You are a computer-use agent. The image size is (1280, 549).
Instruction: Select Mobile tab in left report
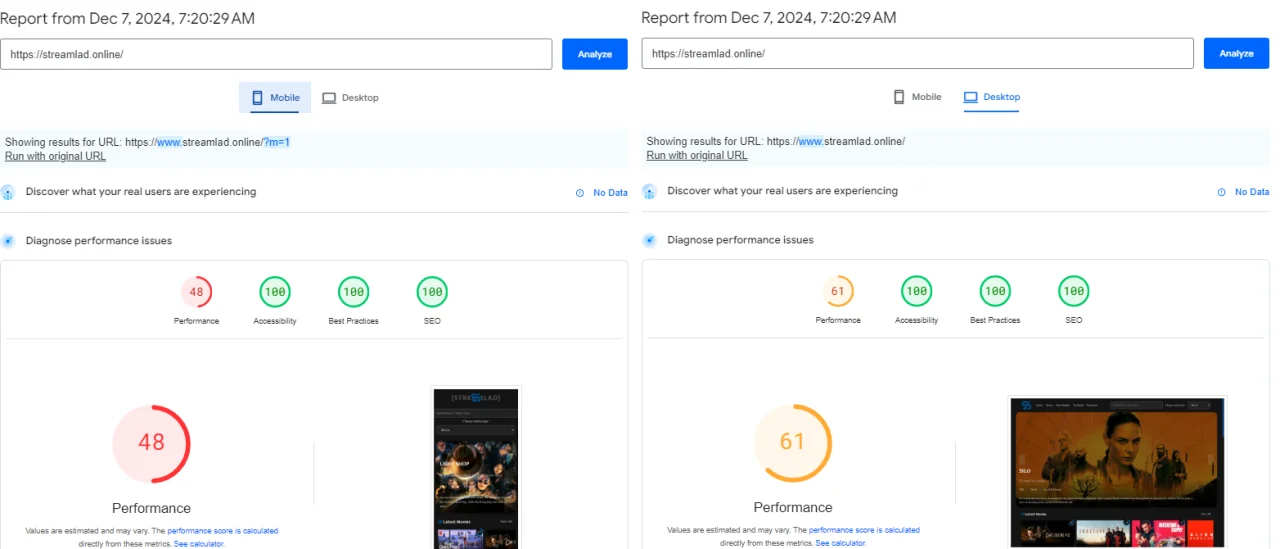(x=275, y=97)
